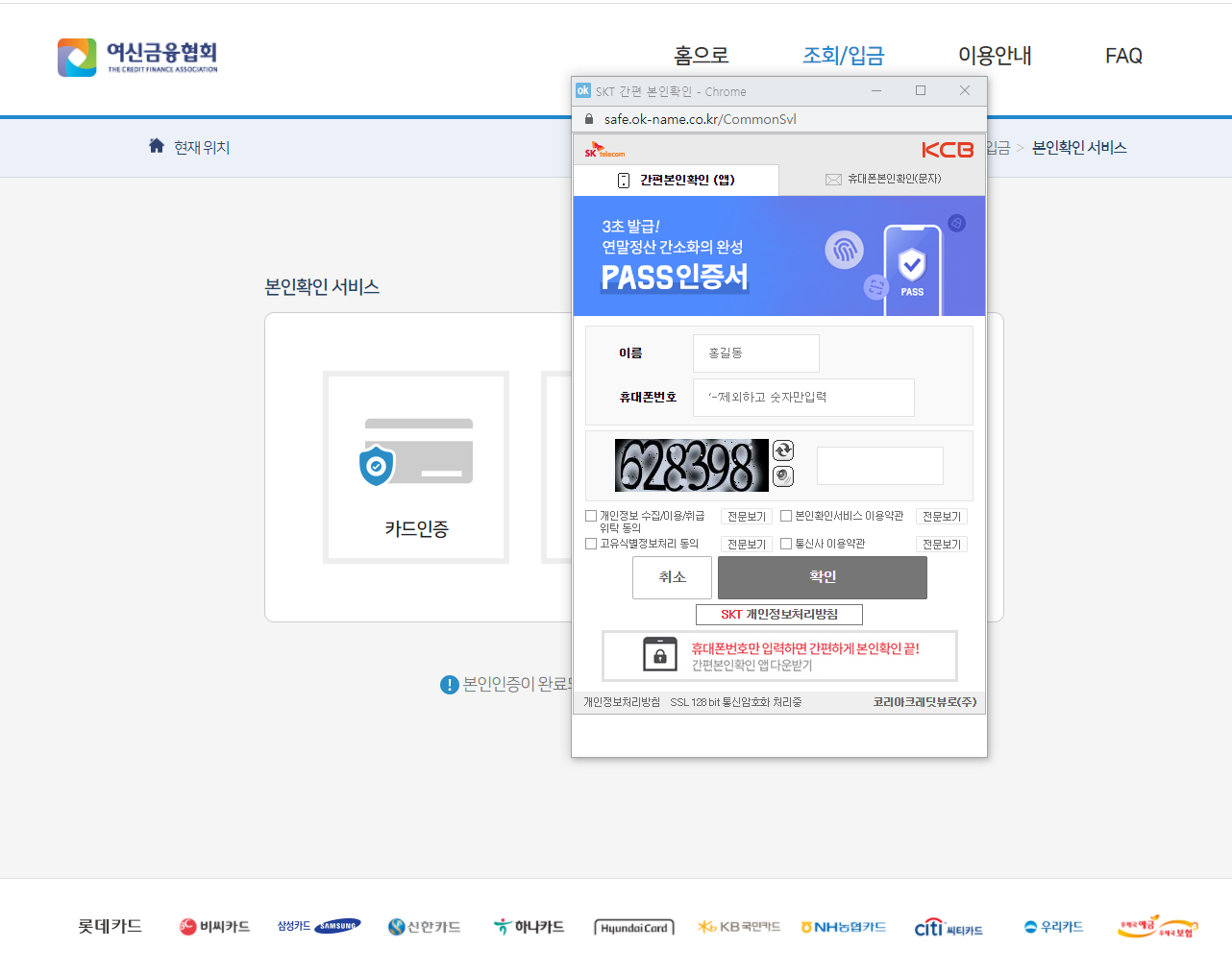1232x973 pixels.
Task: Click the NH농협카드 logo
Action: coord(844,927)
